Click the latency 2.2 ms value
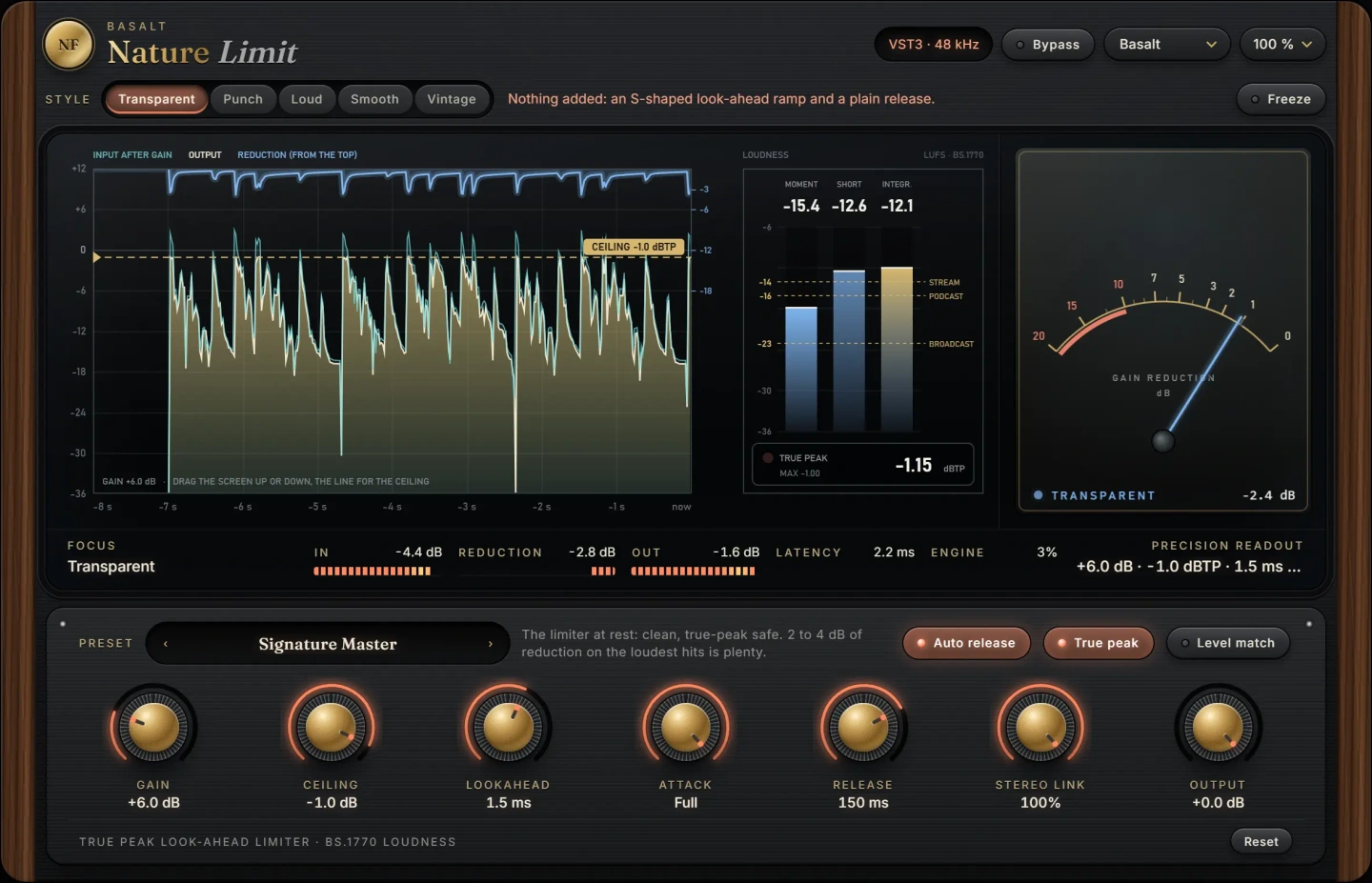1372x883 pixels. pyautogui.click(x=894, y=552)
